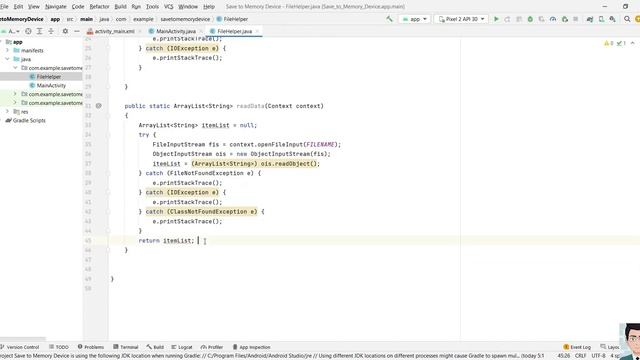
Task: Open the Profiler tool window
Action: point(212,347)
